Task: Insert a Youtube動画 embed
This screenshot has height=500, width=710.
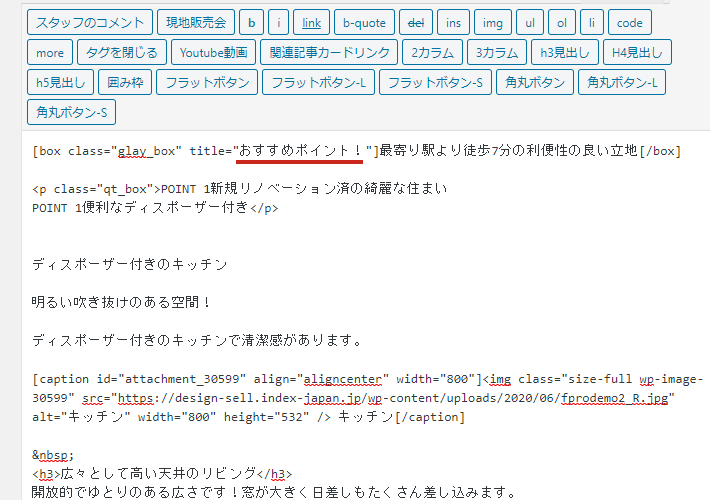Action: [215, 53]
